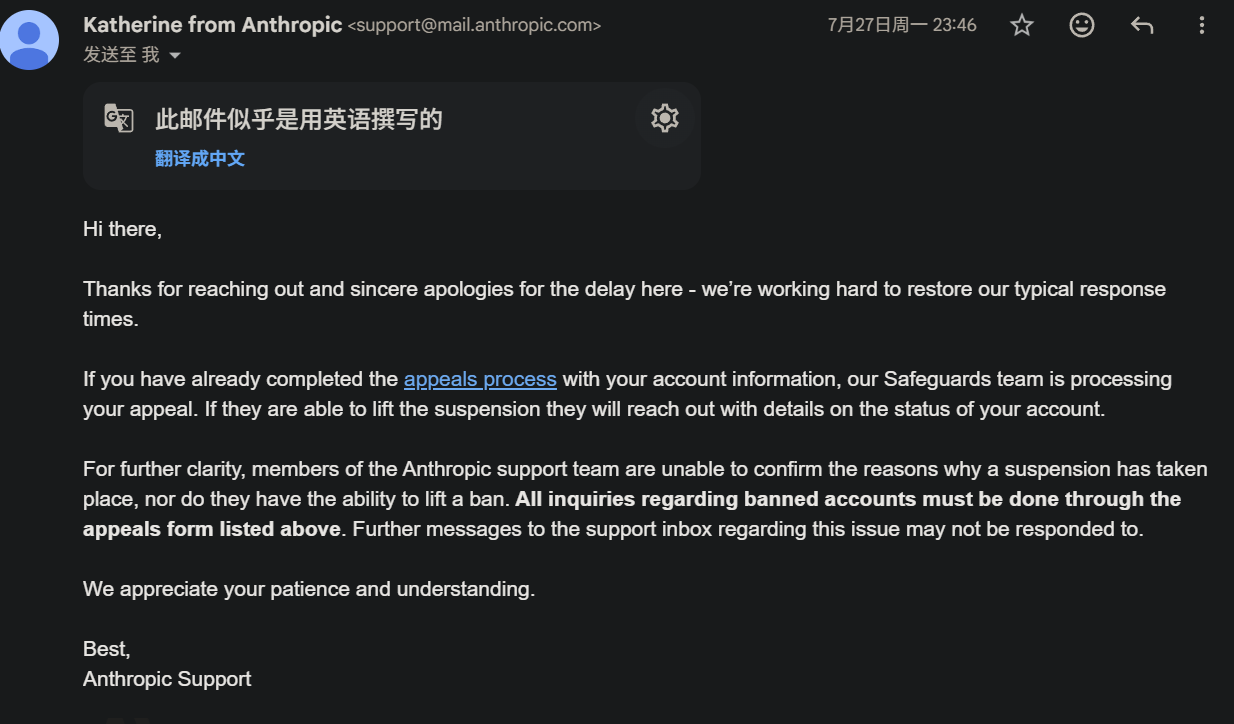This screenshot has width=1234, height=724.
Task: Reply using the arrow icon
Action: [1141, 25]
